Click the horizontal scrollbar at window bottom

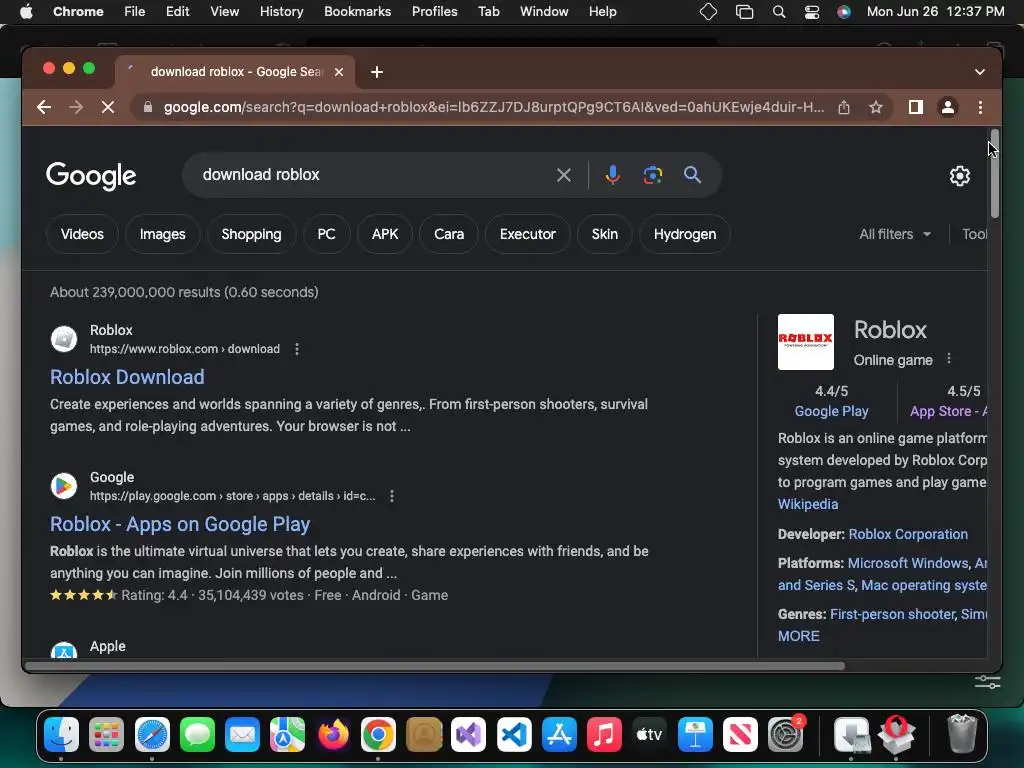435,666
